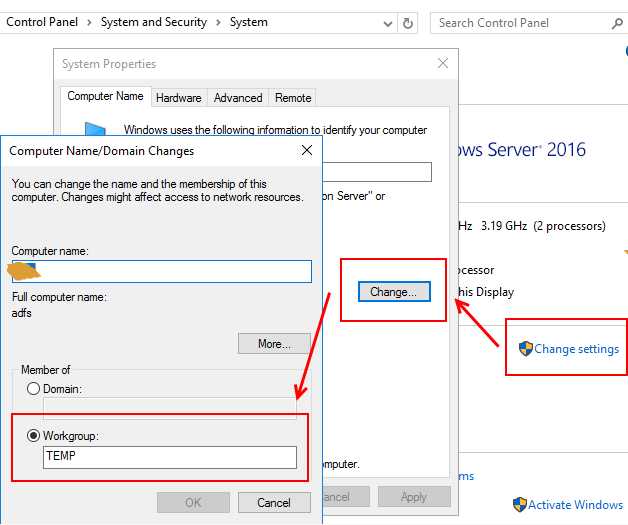Click the Workgroup field containing TEMP
Image resolution: width=628 pixels, height=525 pixels.
click(x=170, y=457)
